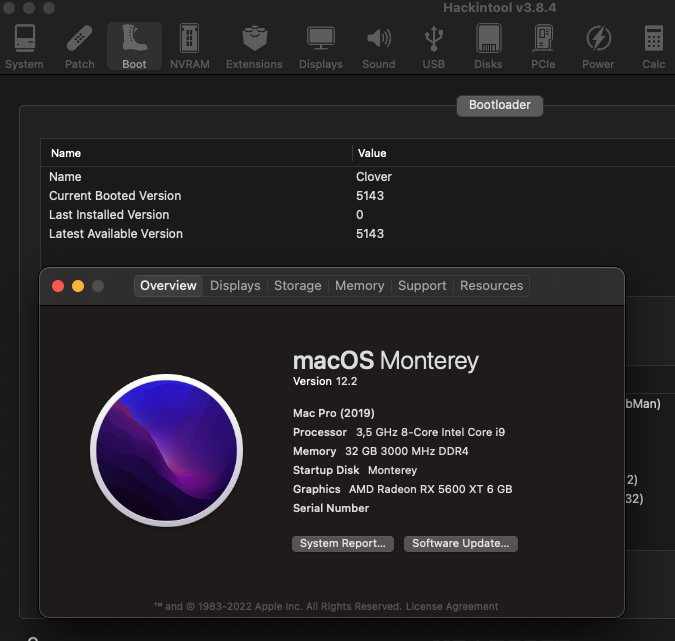Select the Last Installed Version row label
This screenshot has height=641, width=675.
tap(109, 215)
